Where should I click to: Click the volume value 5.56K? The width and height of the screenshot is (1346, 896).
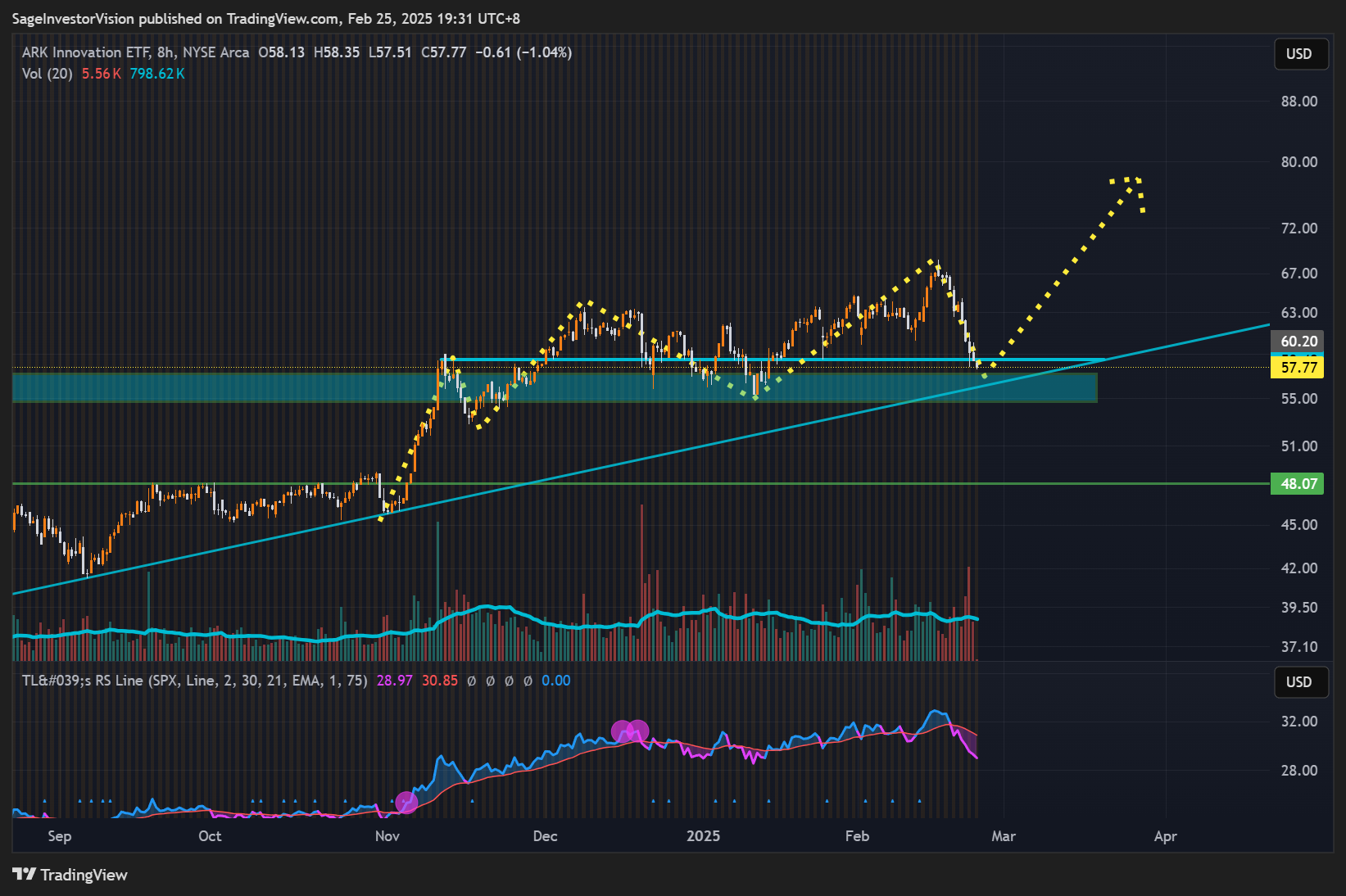(x=102, y=74)
